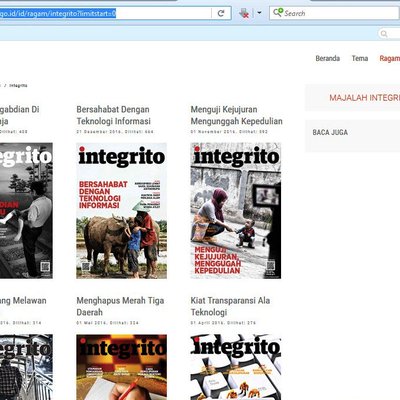The width and height of the screenshot is (400, 400).
Task: Click the Integrito breadcrumb text
Action: tap(18, 86)
